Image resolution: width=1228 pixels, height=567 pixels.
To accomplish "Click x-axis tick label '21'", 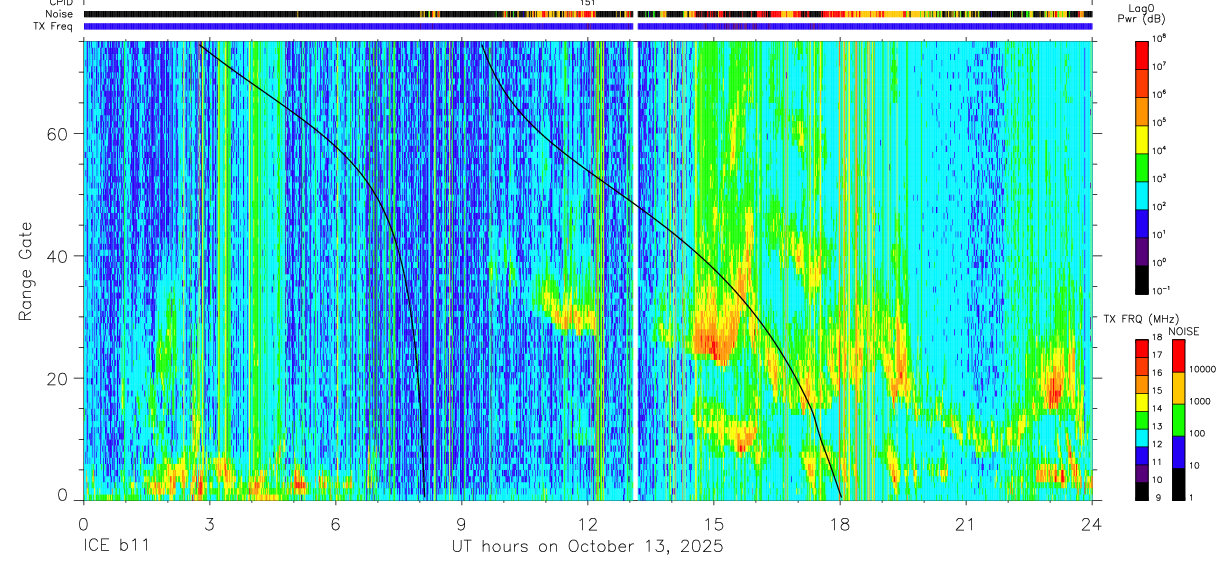I will coord(966,524).
